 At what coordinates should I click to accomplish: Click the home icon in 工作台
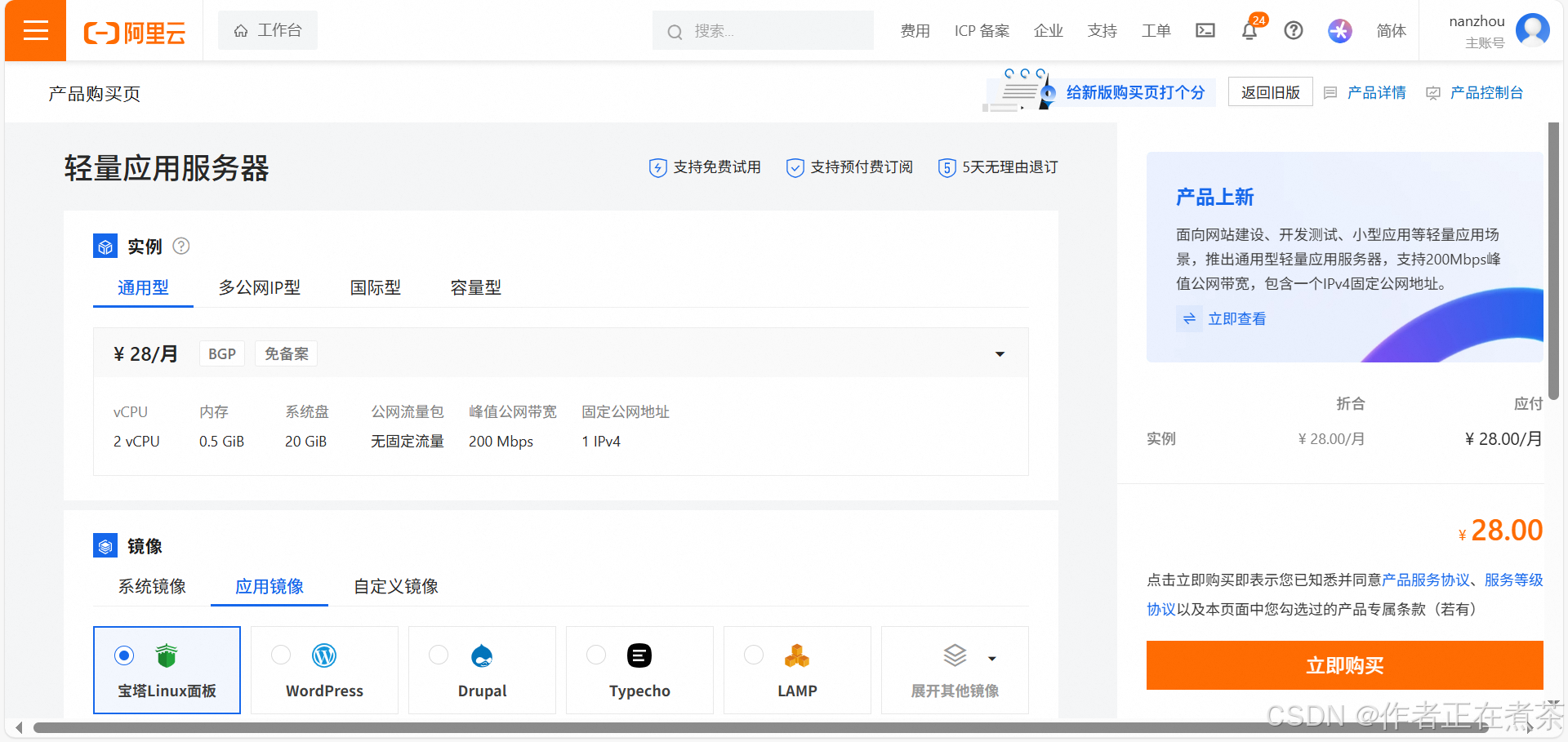(x=241, y=31)
